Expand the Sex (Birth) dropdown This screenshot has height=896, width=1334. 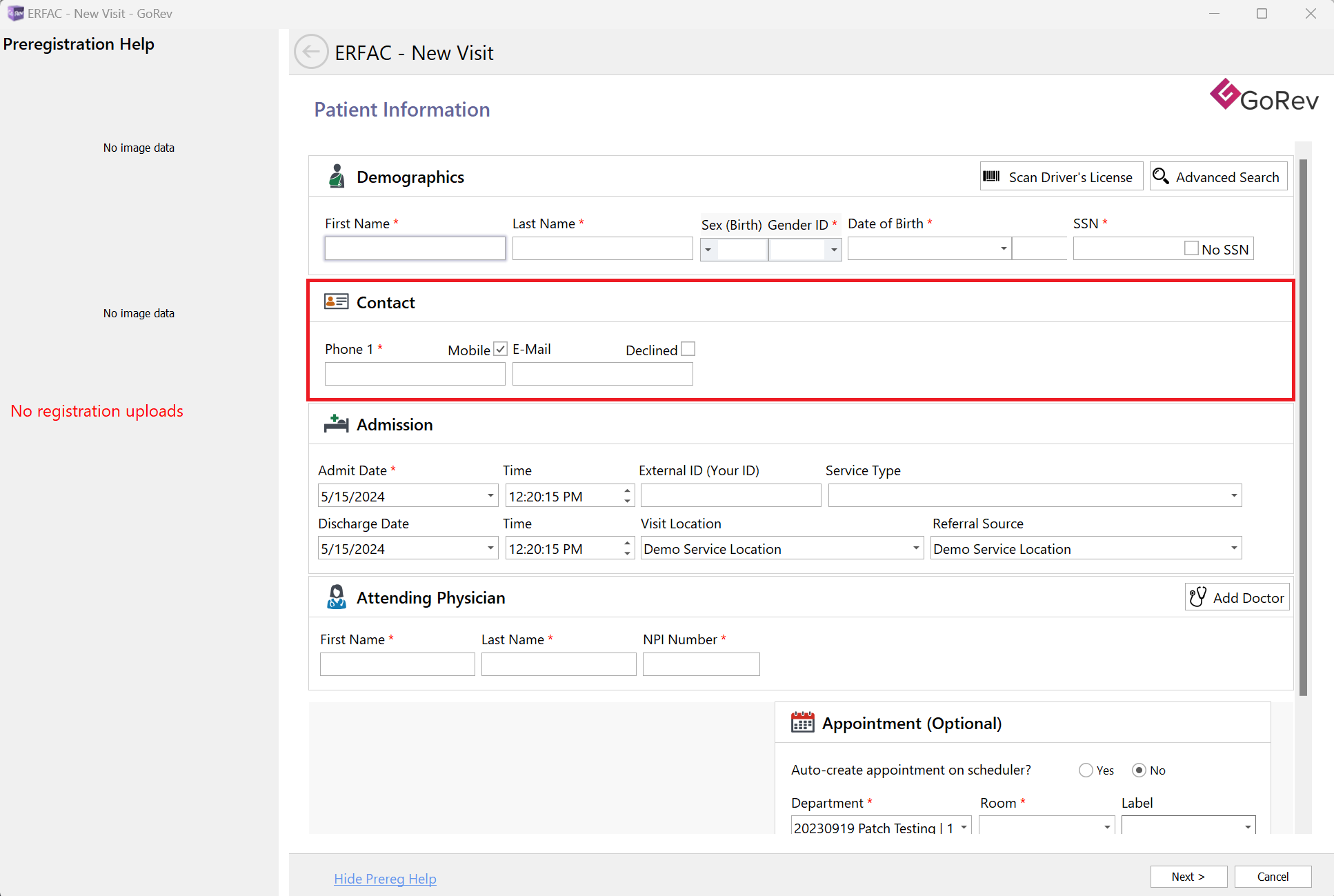pos(709,248)
